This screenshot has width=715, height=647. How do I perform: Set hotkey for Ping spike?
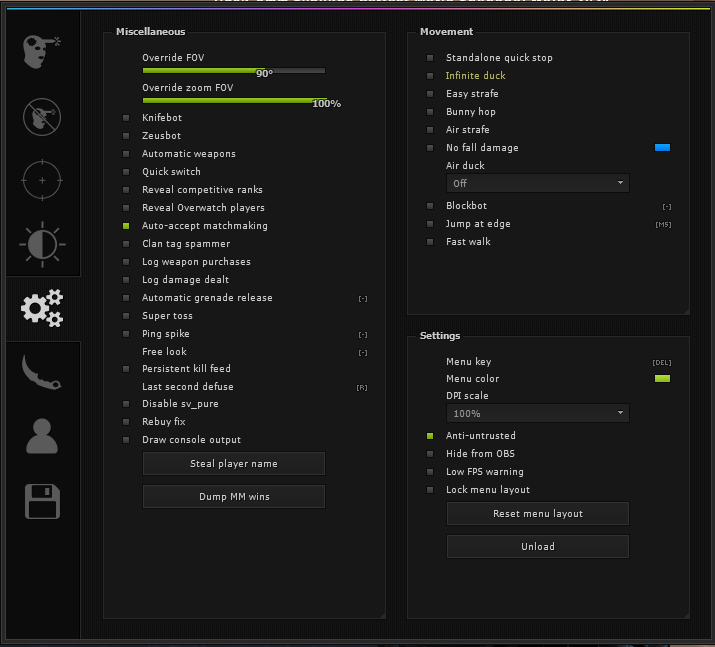coord(363,335)
